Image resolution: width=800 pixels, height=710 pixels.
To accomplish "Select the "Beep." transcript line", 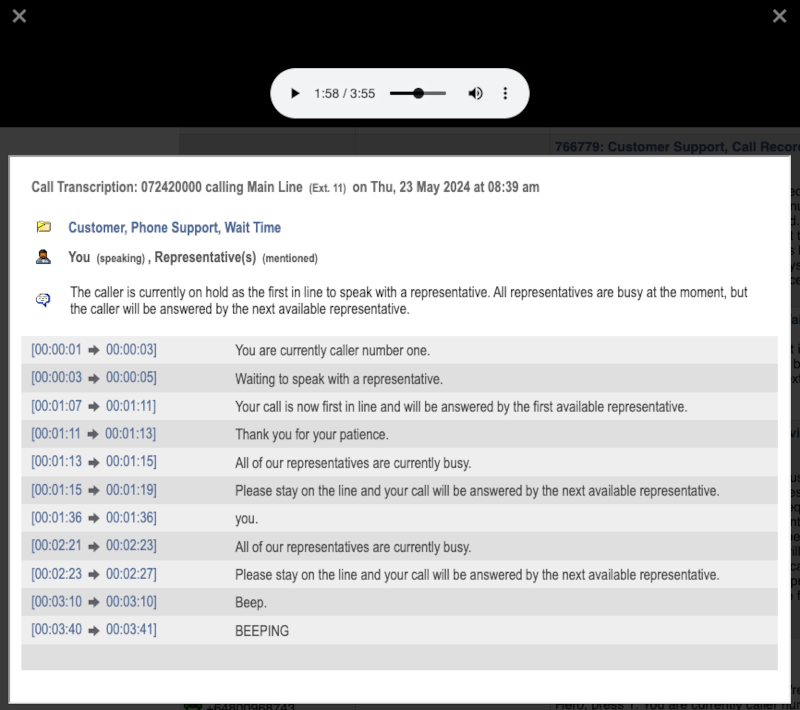I will pos(251,603).
